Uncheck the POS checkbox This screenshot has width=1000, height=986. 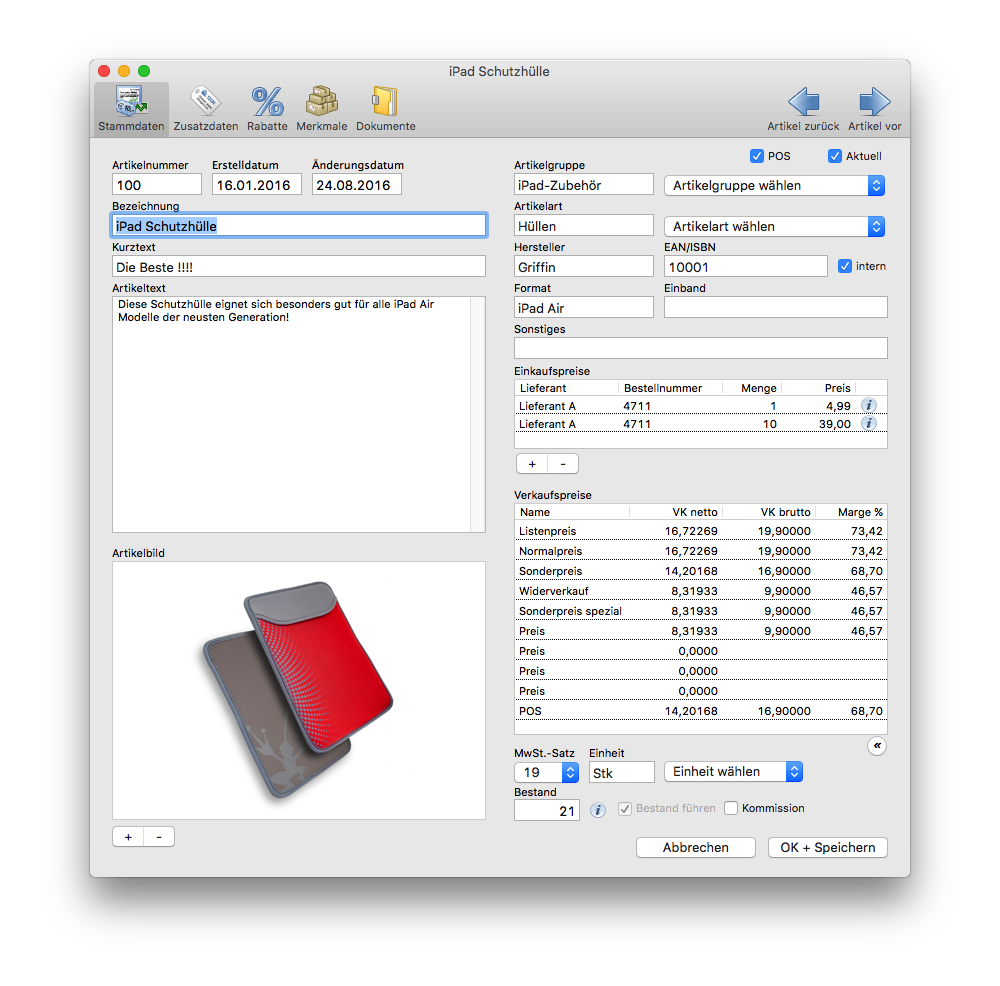pos(757,156)
